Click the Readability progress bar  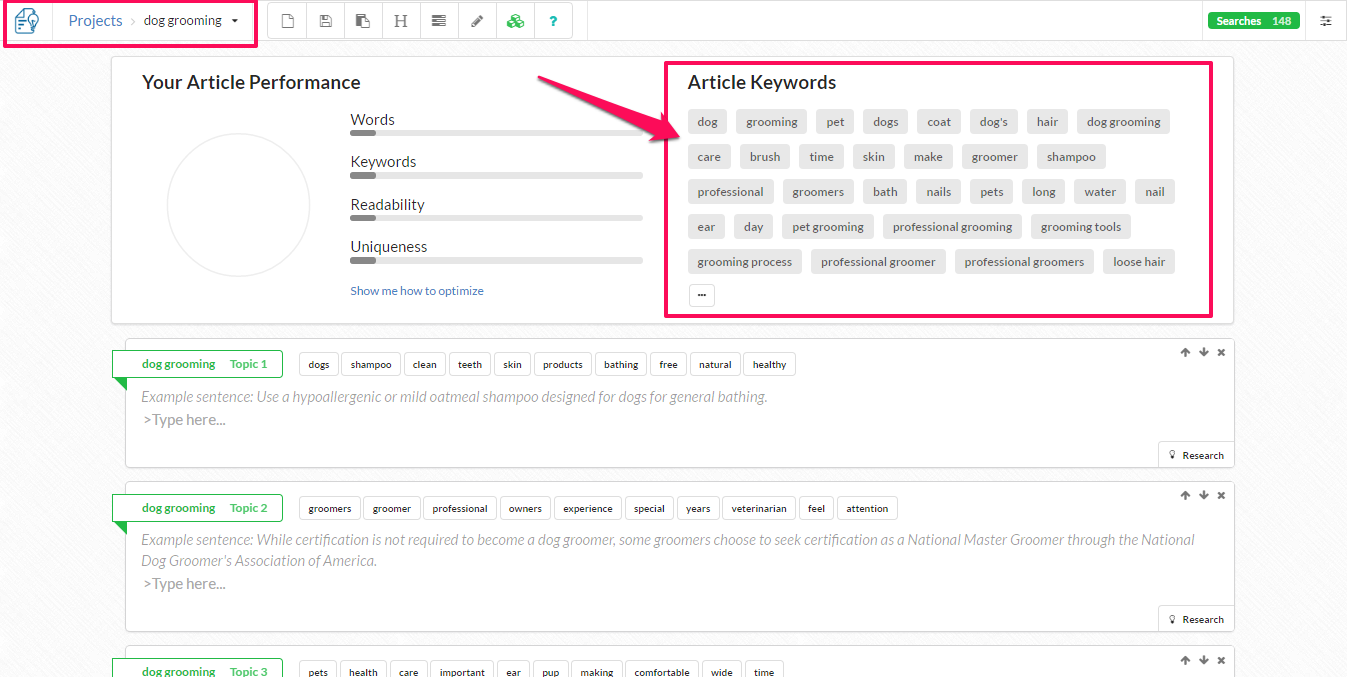[496, 218]
